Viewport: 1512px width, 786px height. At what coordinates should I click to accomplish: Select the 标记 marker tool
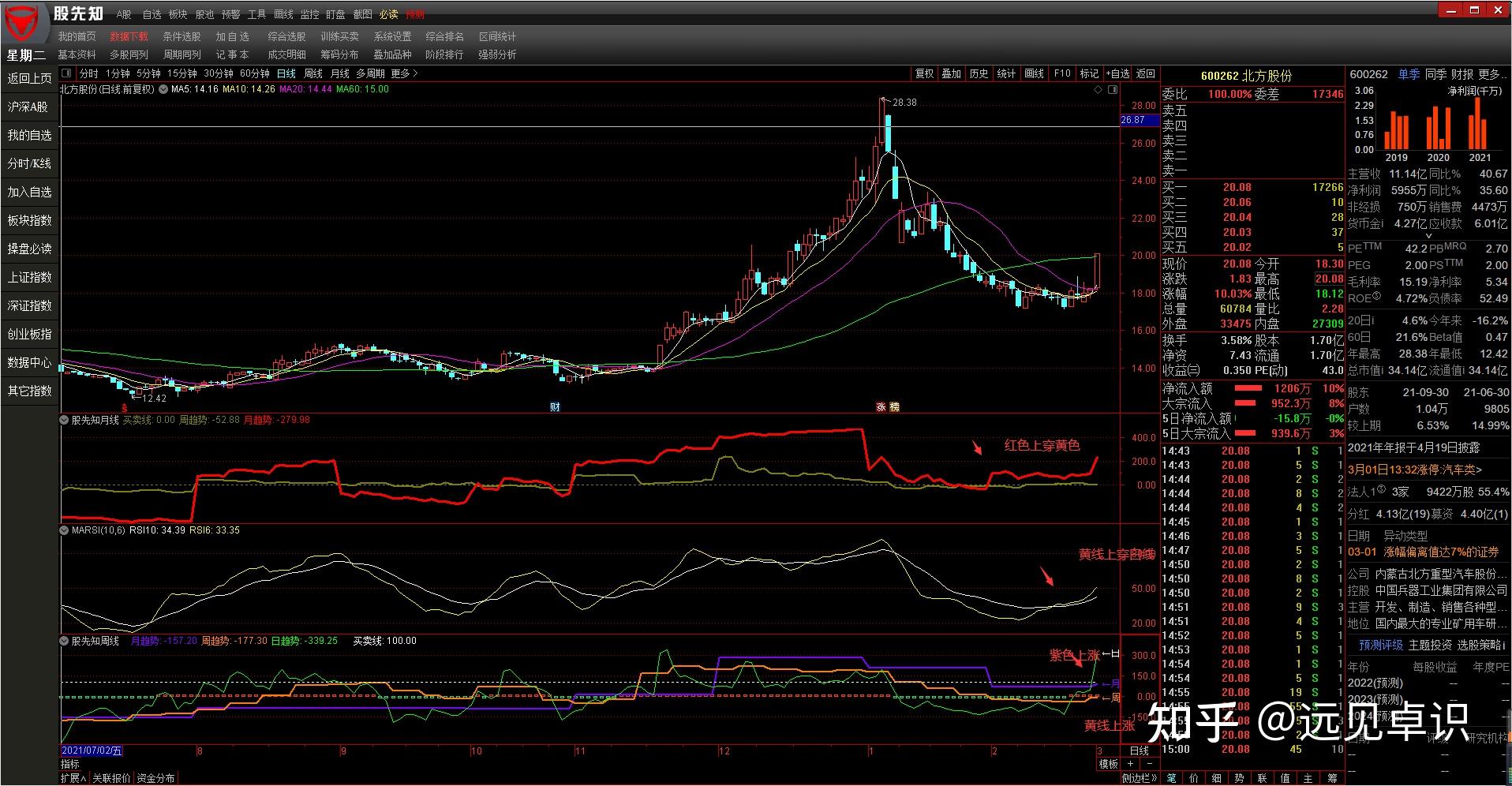1089,73
